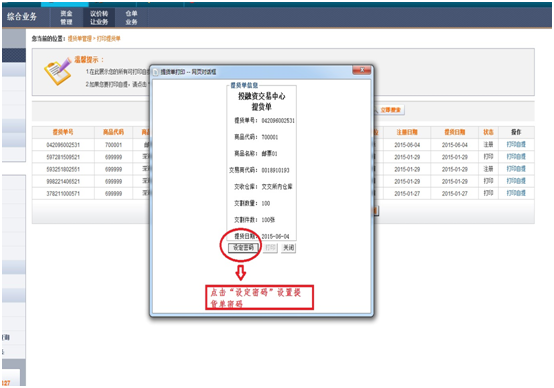
Task: Click the 温馨提示 heading
Action: 89,60
